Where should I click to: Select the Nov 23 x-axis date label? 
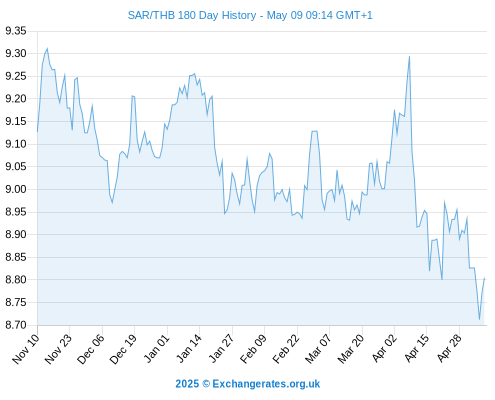(58, 349)
